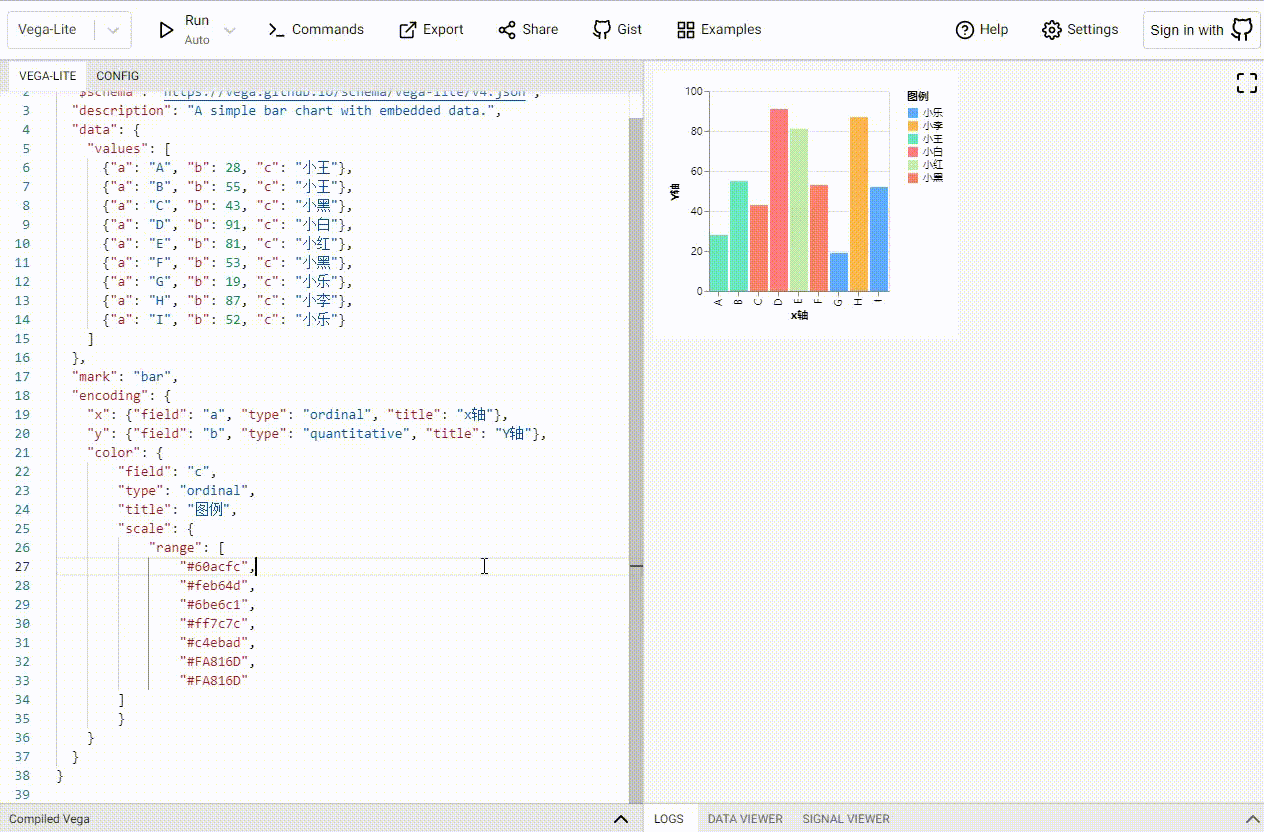This screenshot has width=1264, height=832.
Task: Click the Run play icon
Action: tap(167, 30)
